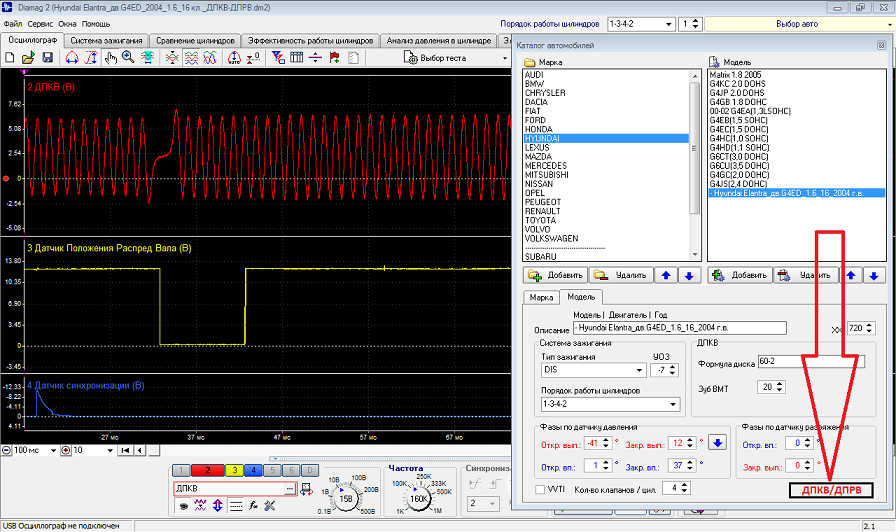Image resolution: width=896 pixels, height=532 pixels.
Task: Switch to Сравнение цилиндров tab
Action: point(195,41)
